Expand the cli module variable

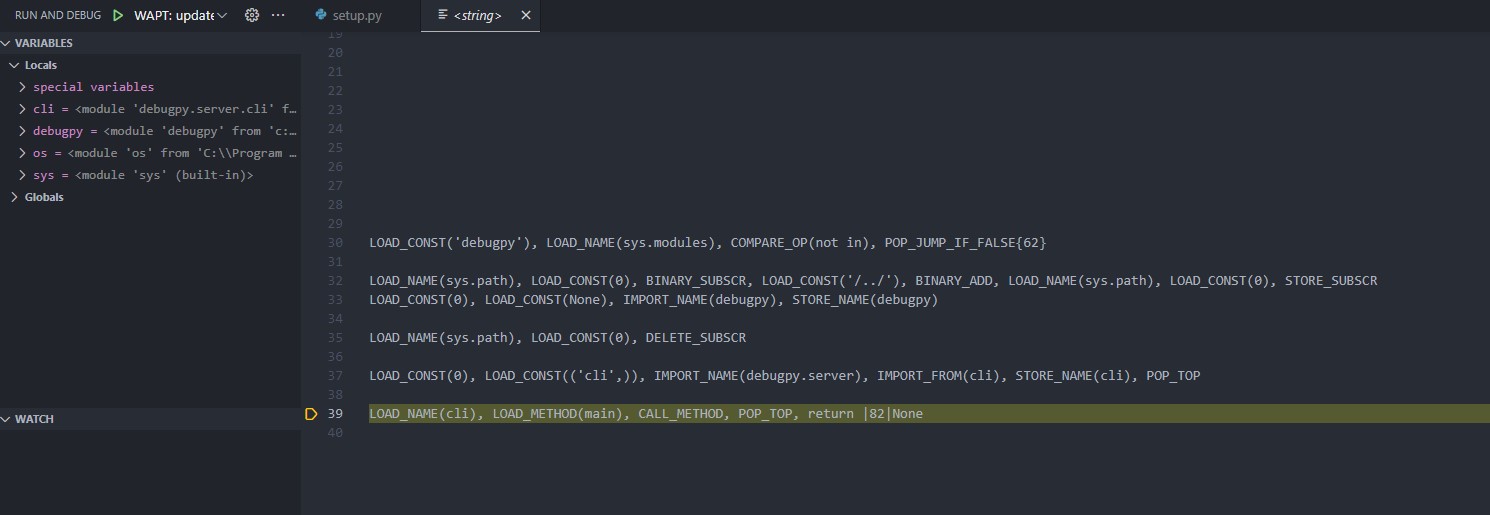coord(23,109)
